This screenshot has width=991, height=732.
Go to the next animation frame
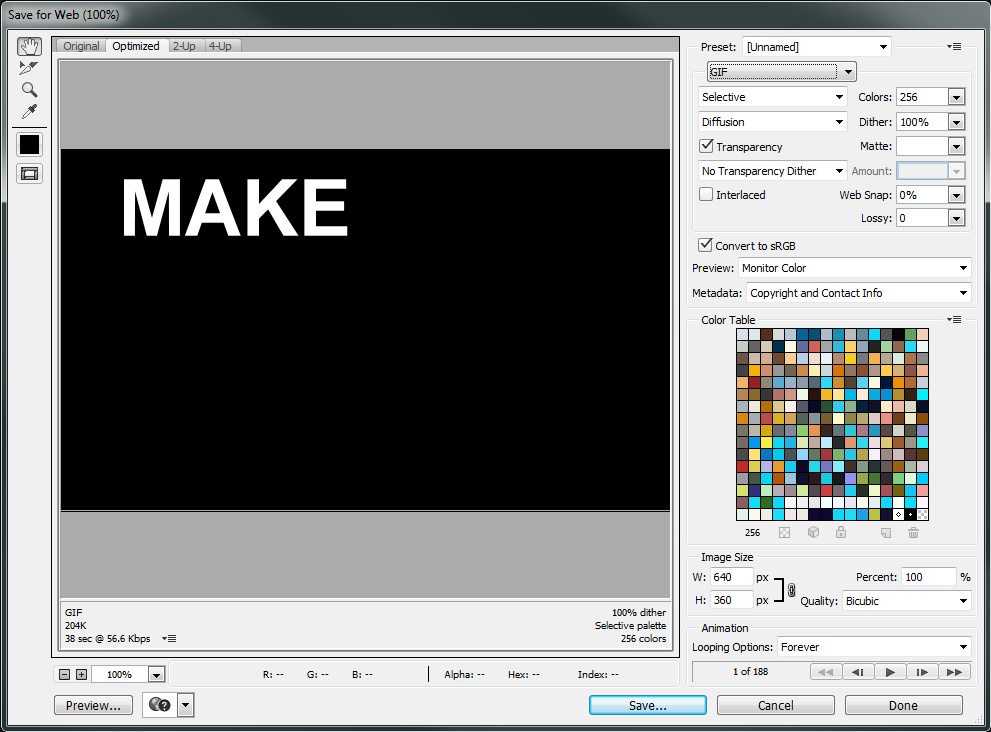tap(922, 672)
